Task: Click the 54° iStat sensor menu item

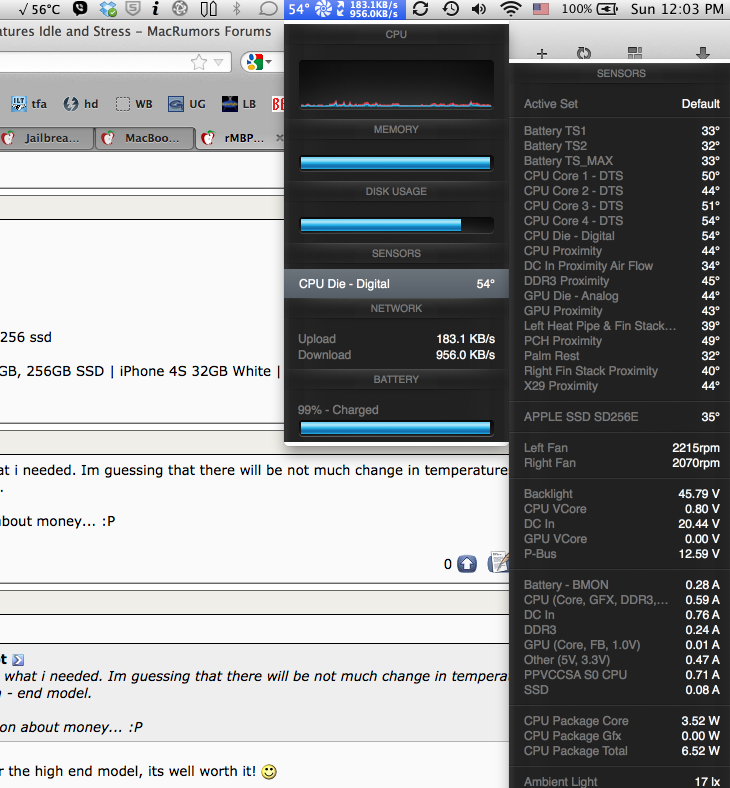Action: (x=298, y=9)
